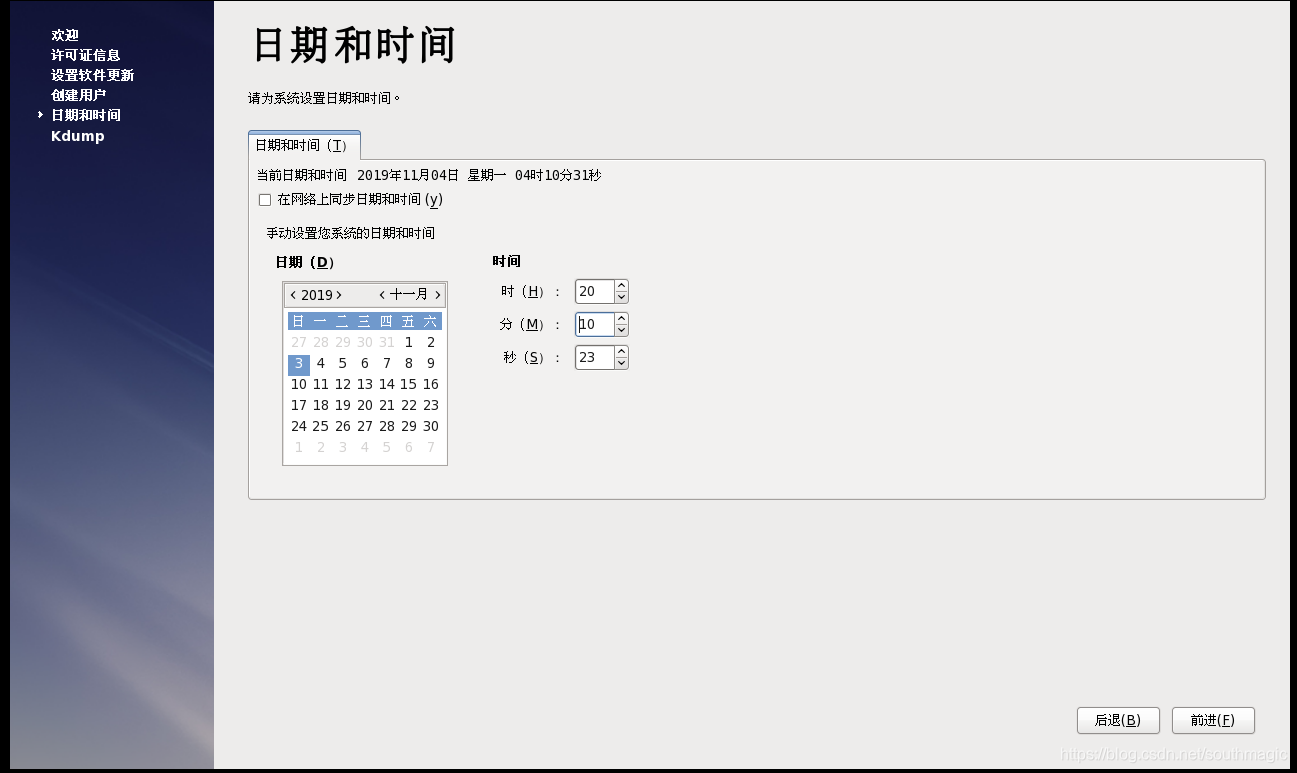1297x773 pixels.
Task: Select day 26 in the calendar
Action: (343, 426)
